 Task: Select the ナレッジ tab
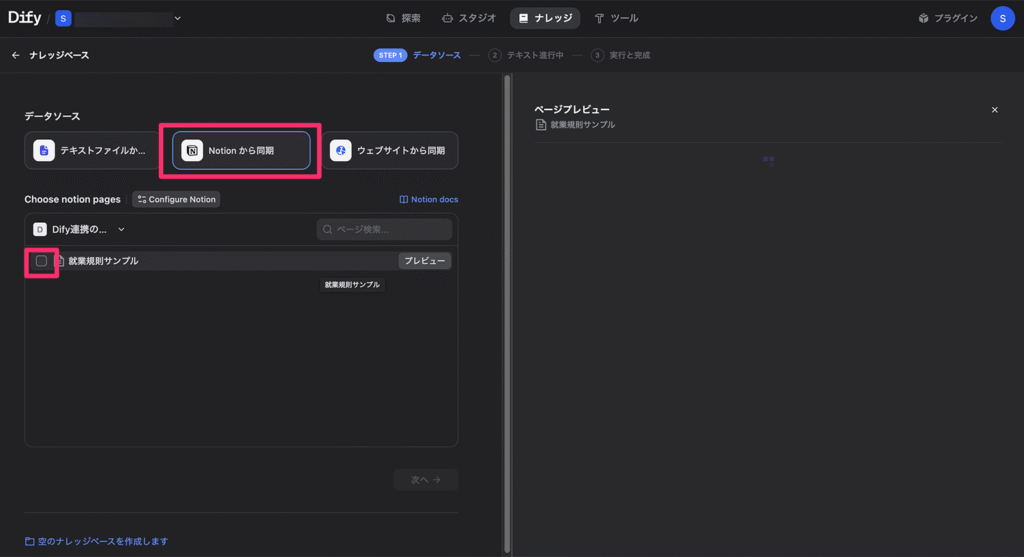545,18
